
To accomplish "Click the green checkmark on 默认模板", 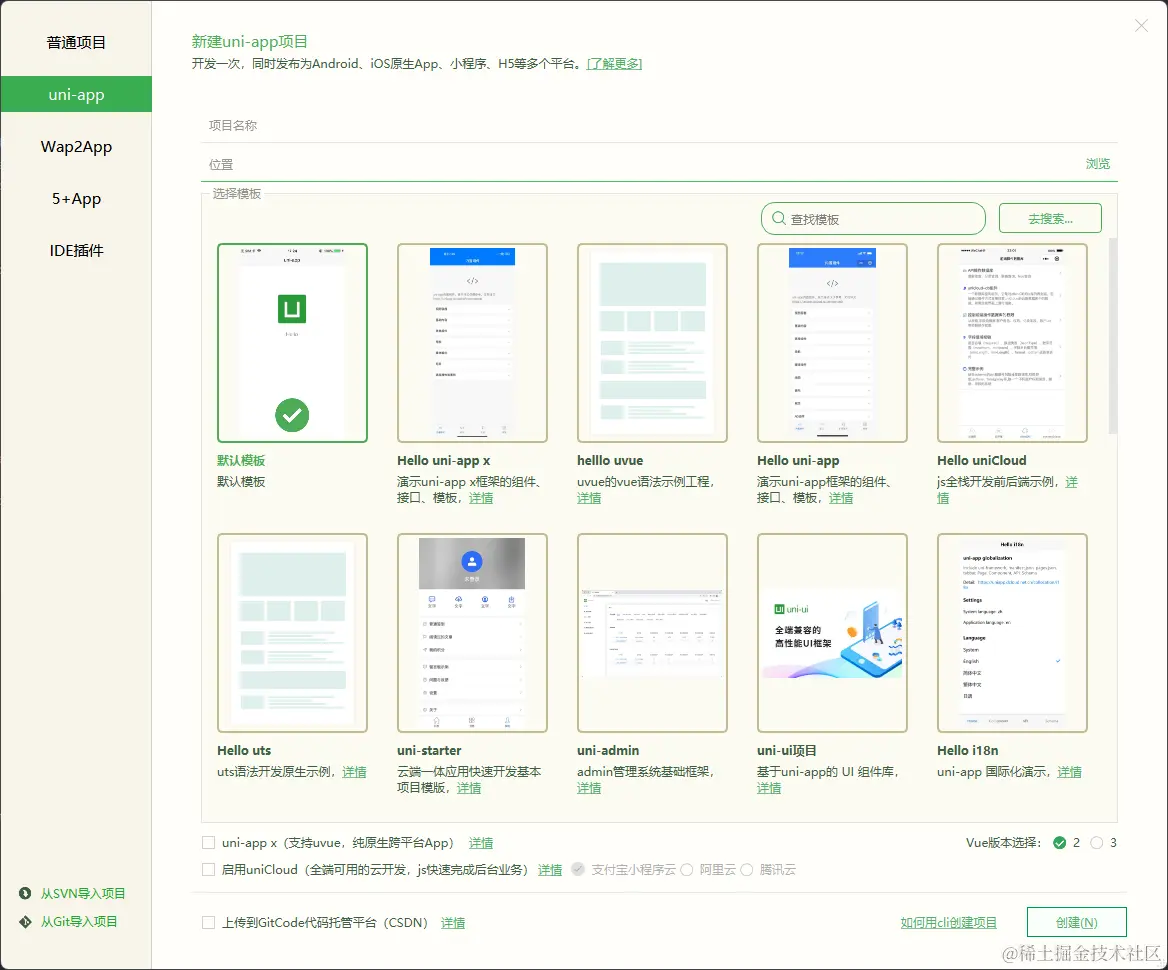I will coord(292,415).
